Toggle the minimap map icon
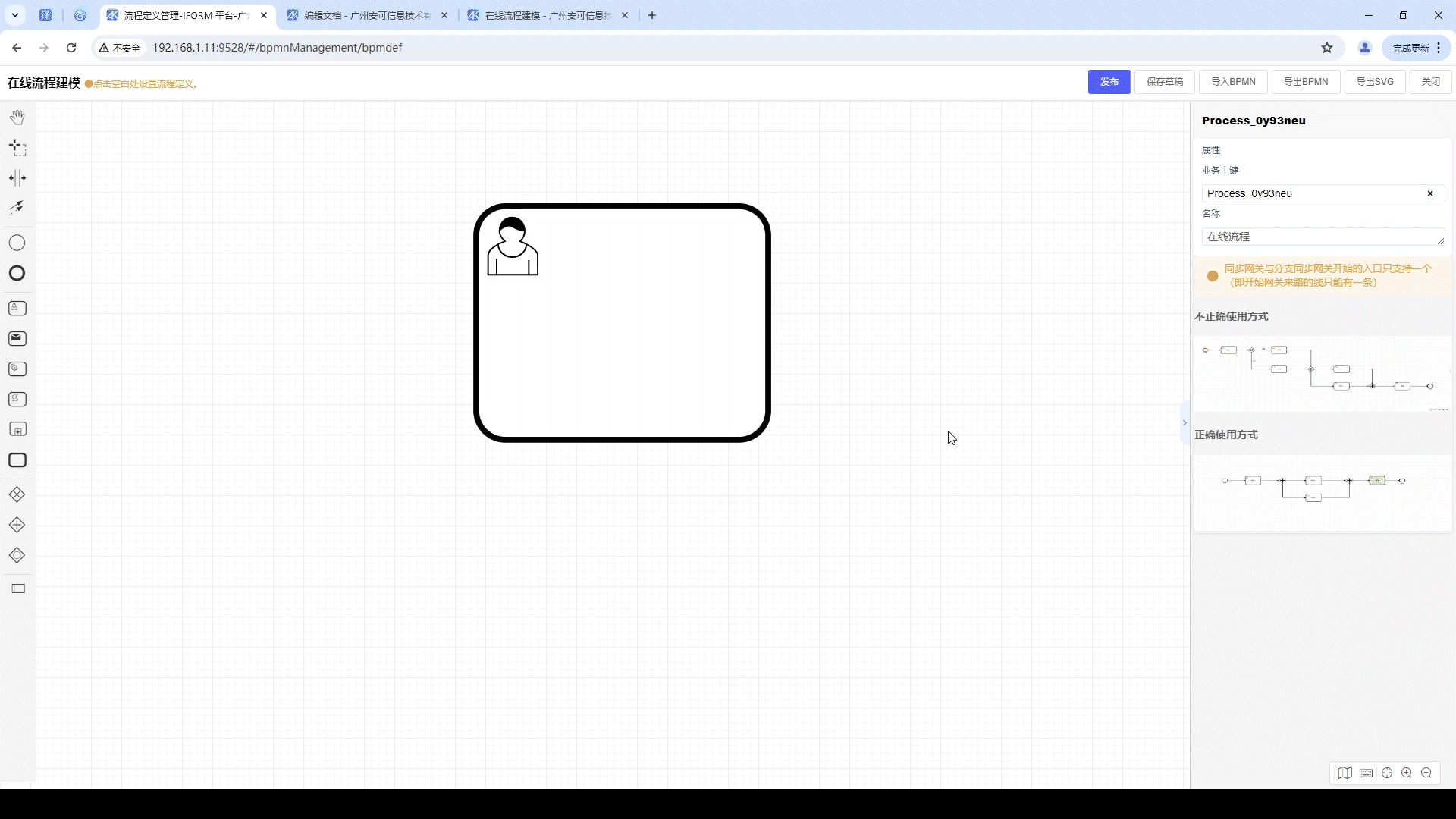1456x819 pixels. point(1345,773)
